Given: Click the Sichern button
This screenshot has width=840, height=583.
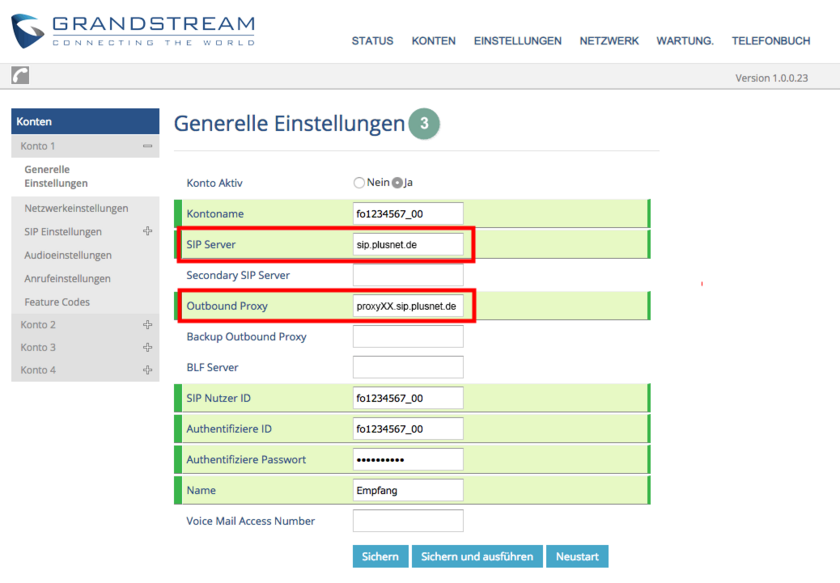Looking at the screenshot, I should [x=380, y=556].
